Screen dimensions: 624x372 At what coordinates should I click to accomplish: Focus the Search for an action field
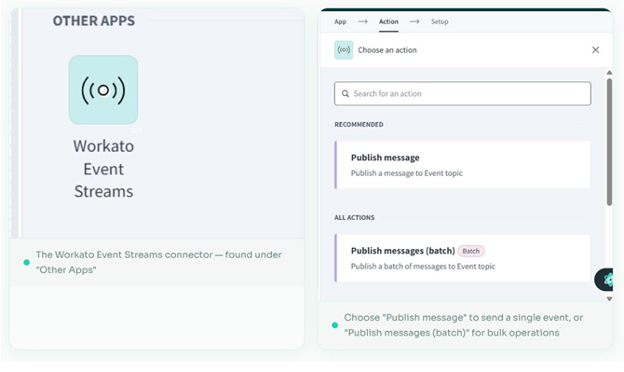pos(462,93)
